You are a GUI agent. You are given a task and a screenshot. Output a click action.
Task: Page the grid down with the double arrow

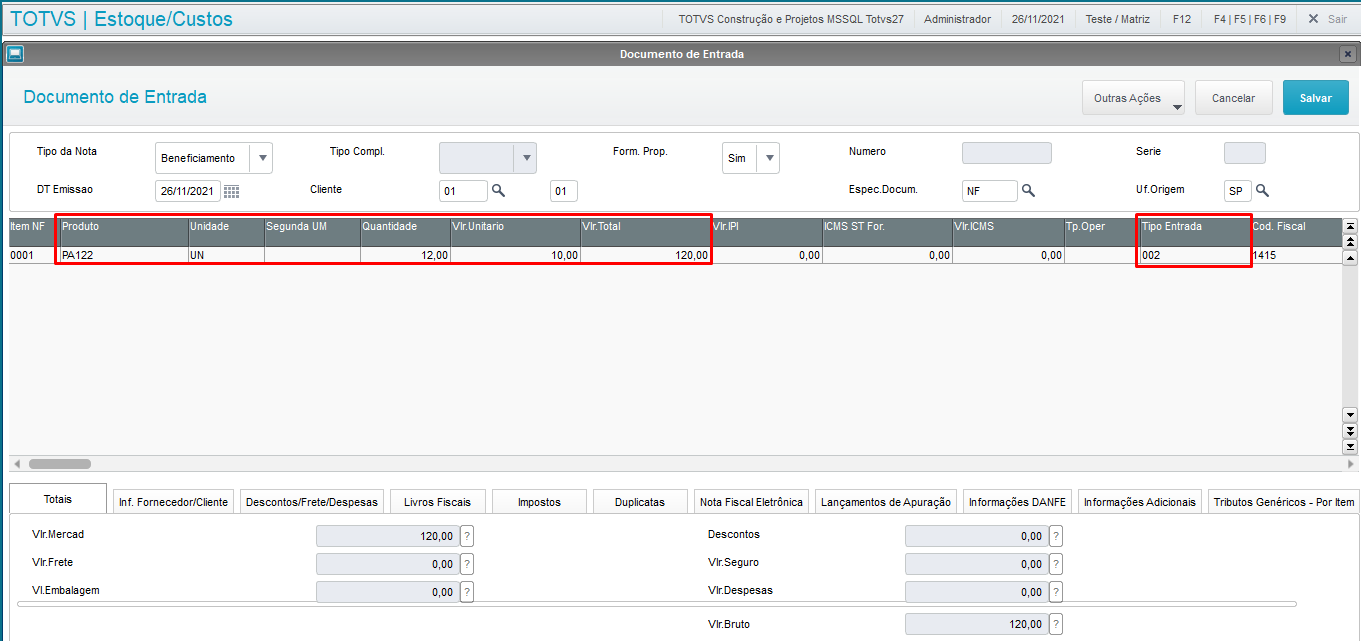click(x=1350, y=431)
